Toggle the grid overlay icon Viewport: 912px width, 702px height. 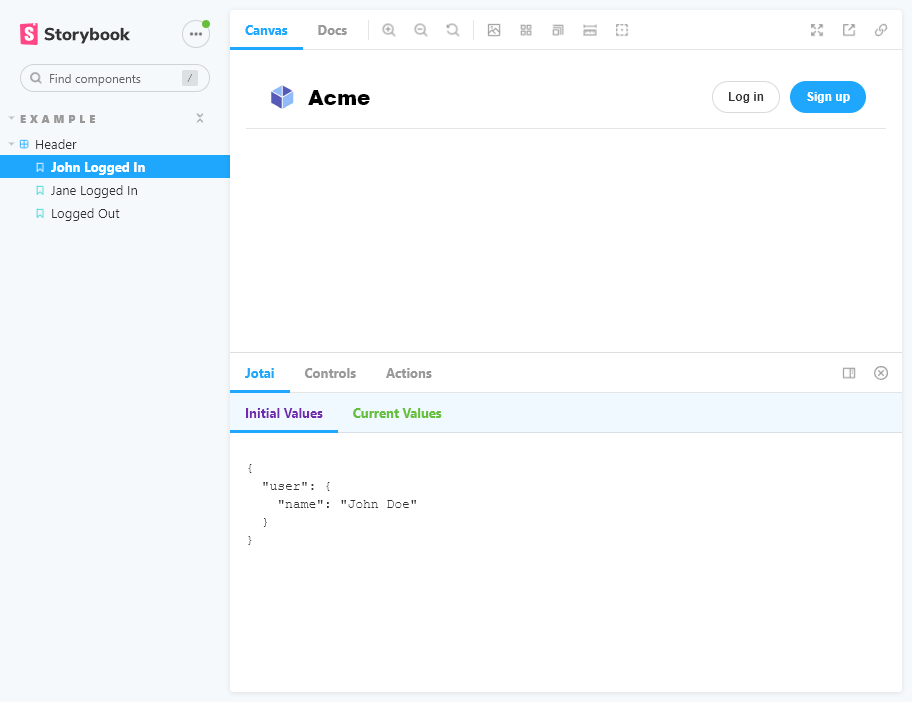point(525,30)
